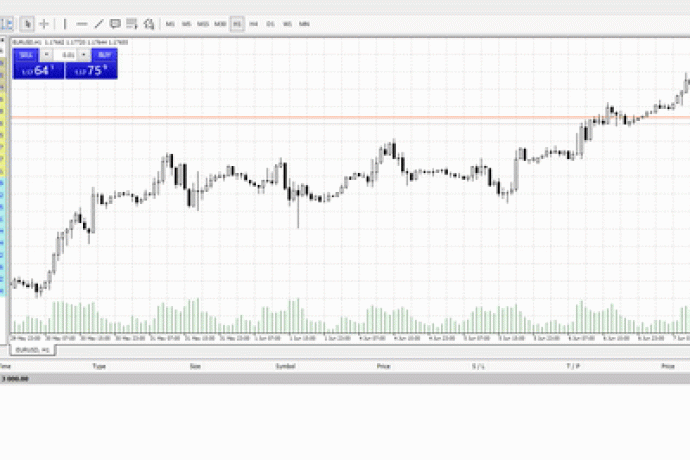
Task: Click the buy price tile showing 75
Action: 92,70
